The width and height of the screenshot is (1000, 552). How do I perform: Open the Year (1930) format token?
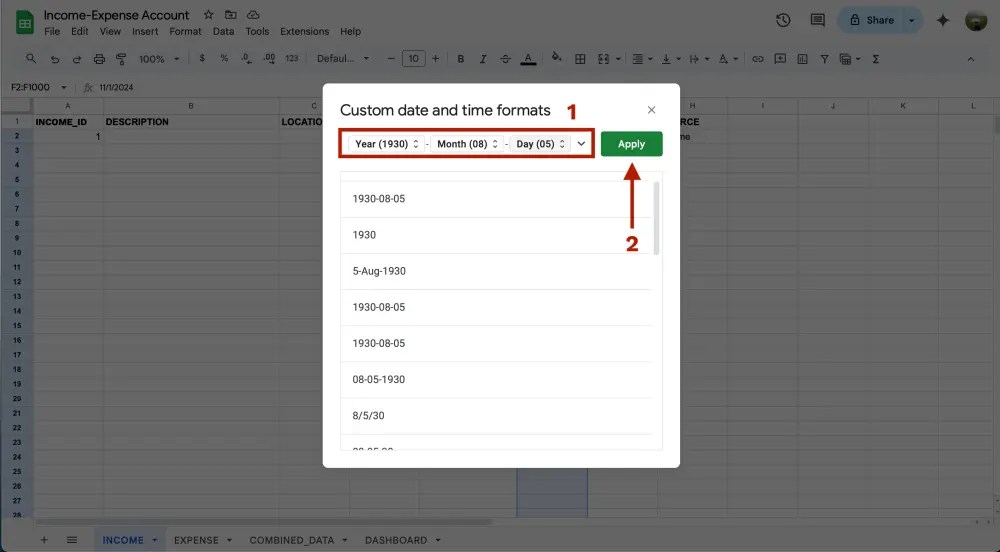click(x=388, y=144)
